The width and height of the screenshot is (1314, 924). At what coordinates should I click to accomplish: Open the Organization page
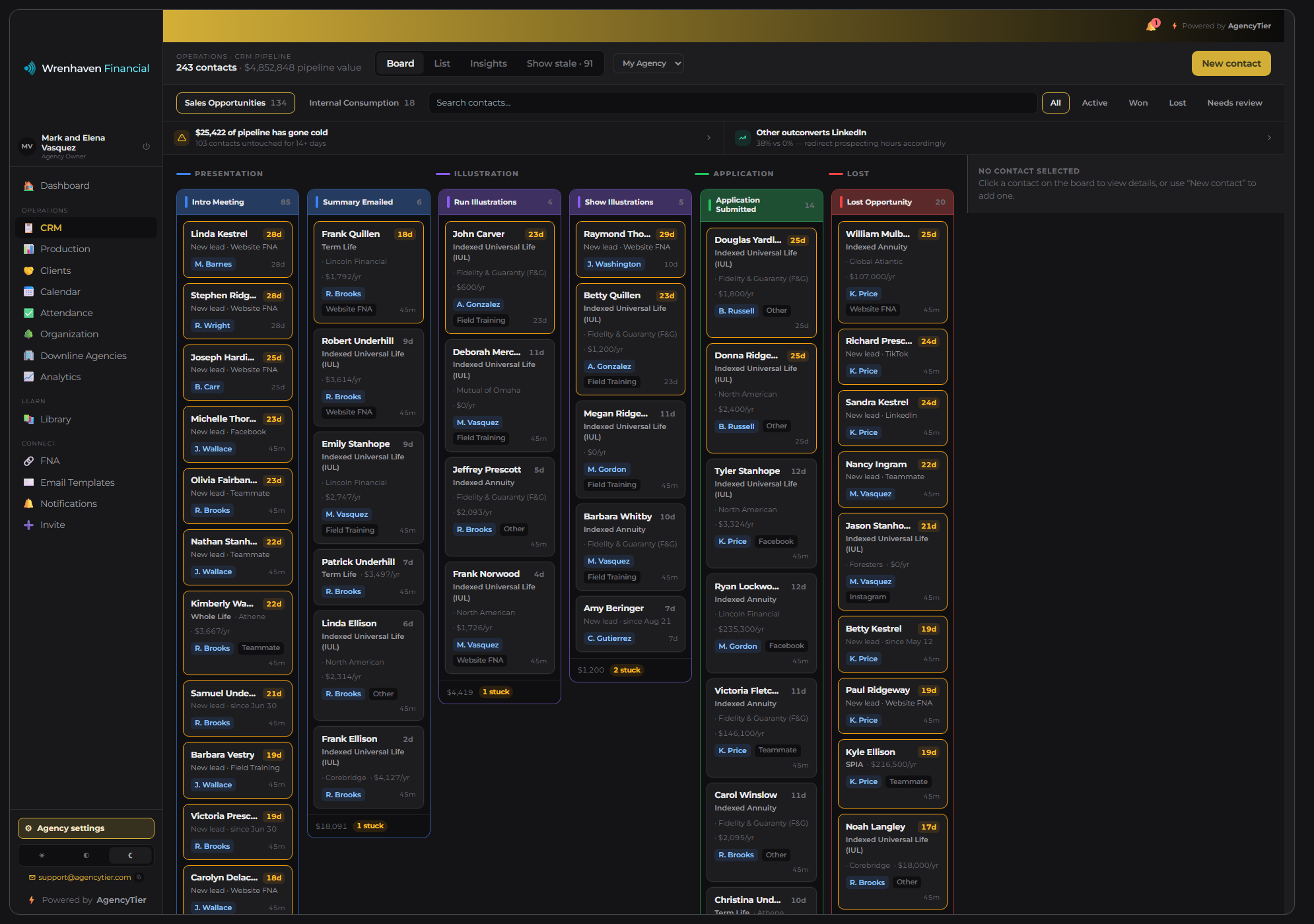[x=86, y=334]
